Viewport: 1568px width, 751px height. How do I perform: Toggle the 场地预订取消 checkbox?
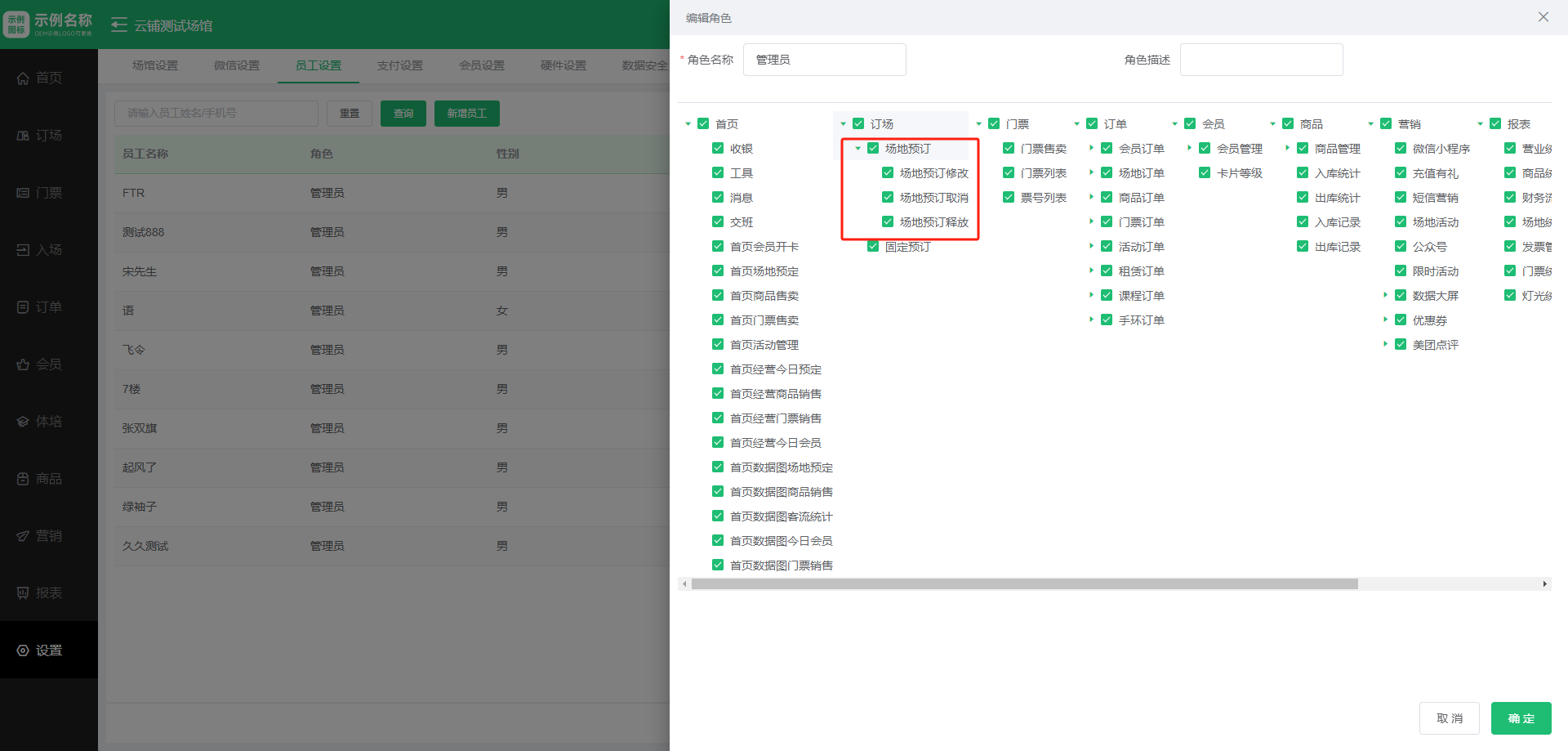point(888,197)
